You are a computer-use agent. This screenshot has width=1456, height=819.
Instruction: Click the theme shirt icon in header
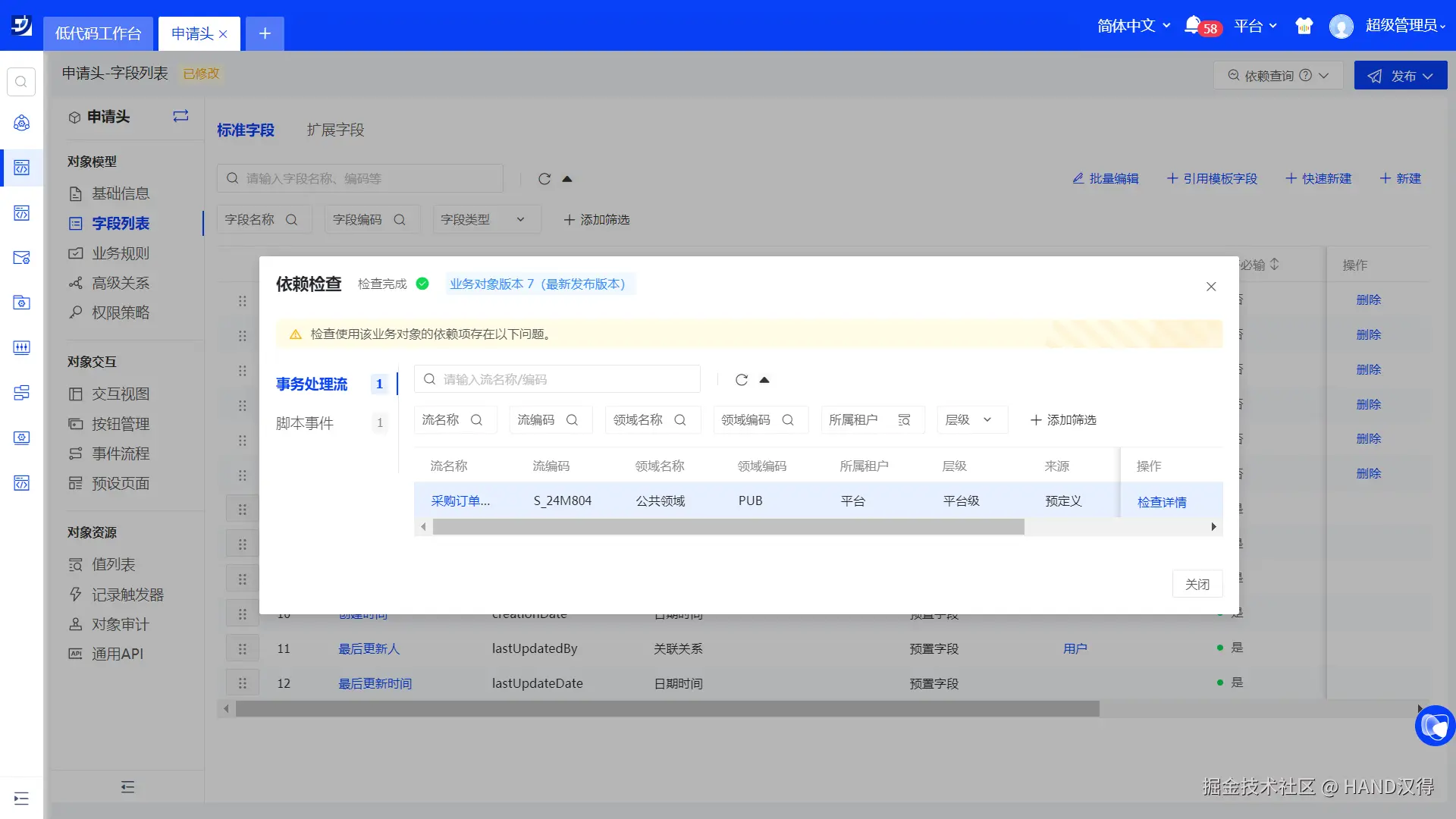click(1304, 27)
